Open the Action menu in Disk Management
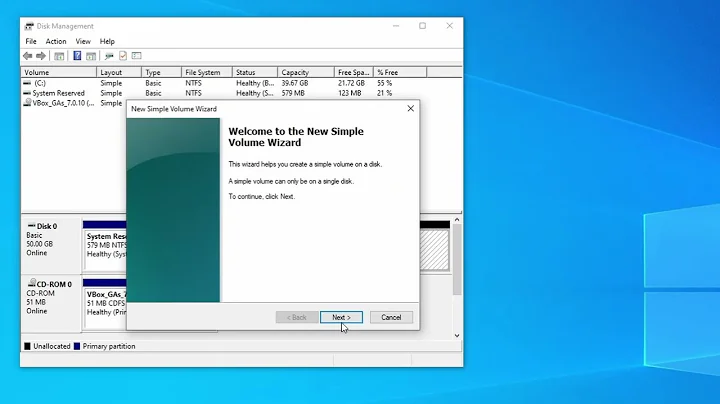This screenshot has height=404, width=720. click(56, 41)
